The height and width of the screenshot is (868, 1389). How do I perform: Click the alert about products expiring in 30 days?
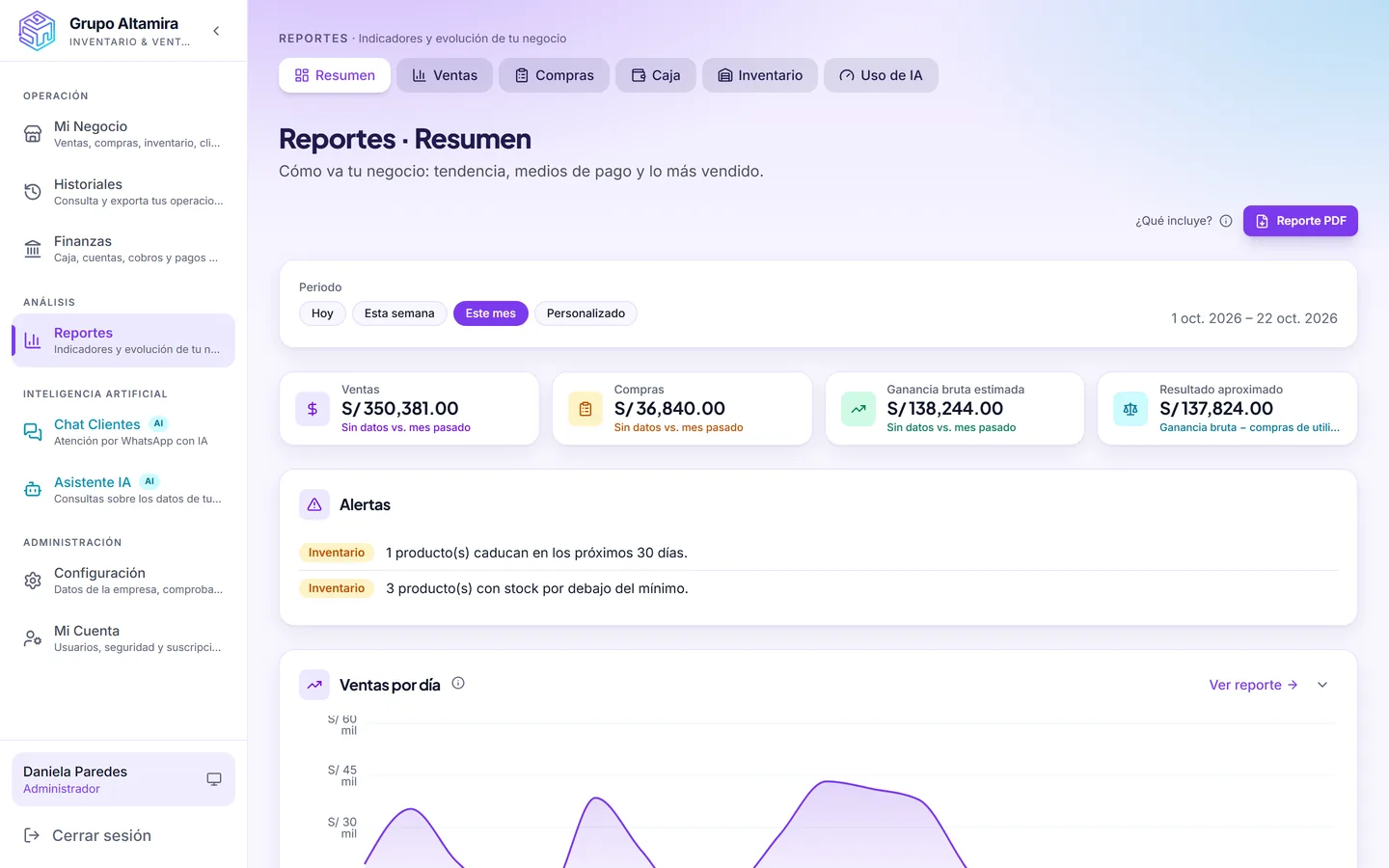pos(536,553)
